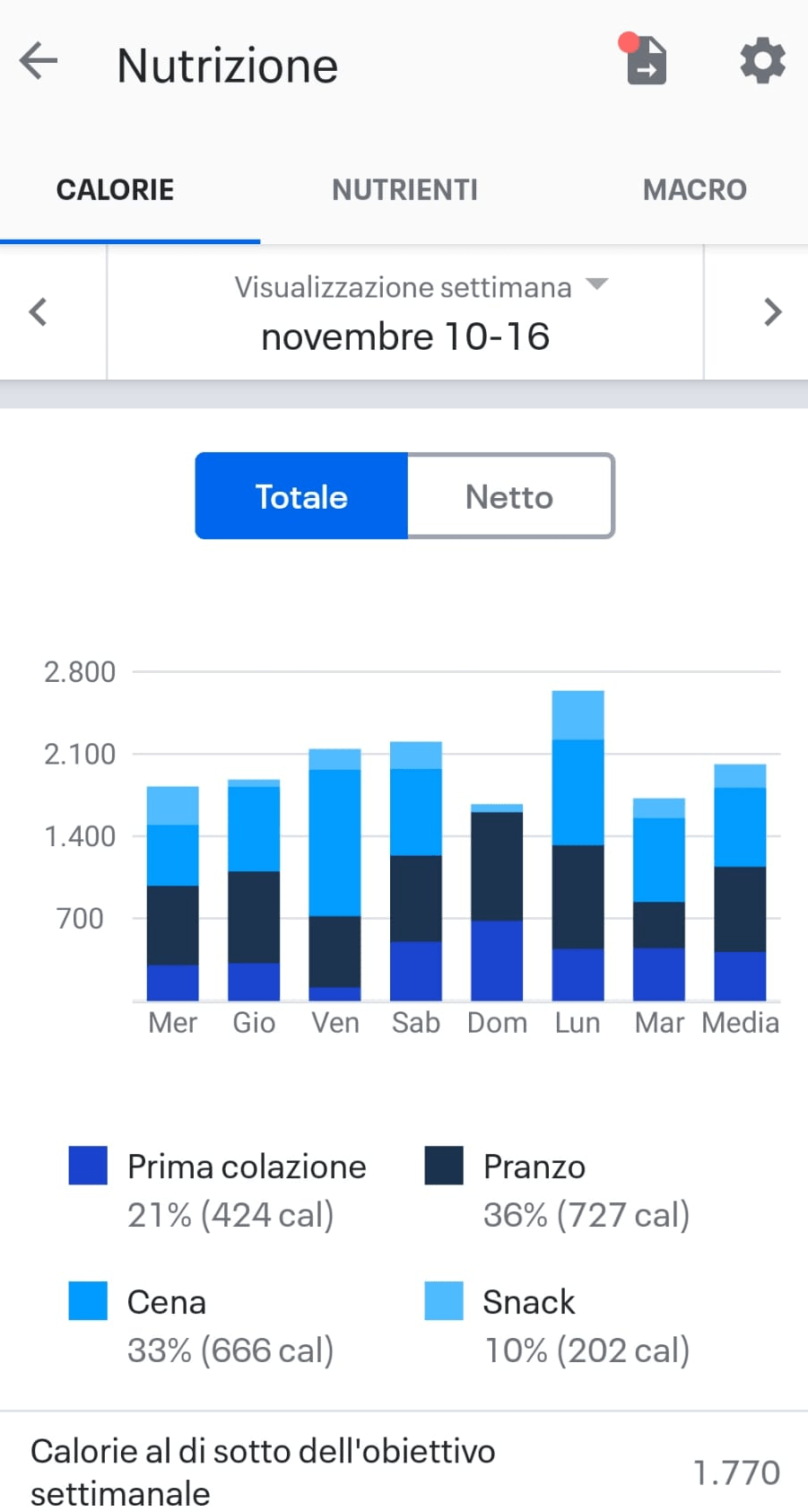Expand the Visualizzazione settimana dropdown
808x1512 pixels.
pyautogui.click(x=421, y=287)
